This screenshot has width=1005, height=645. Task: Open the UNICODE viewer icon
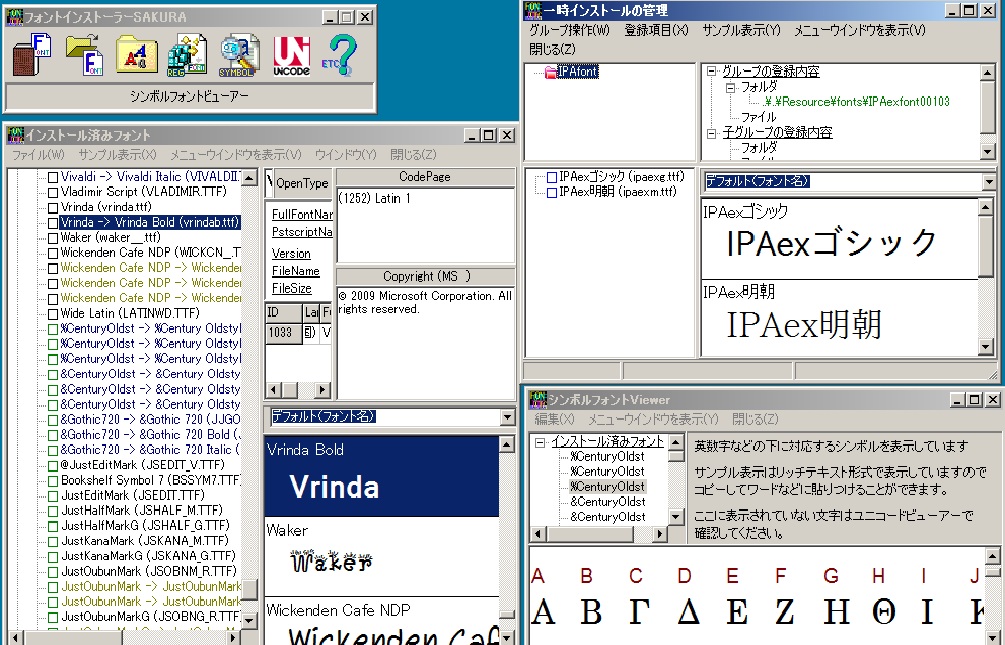click(x=292, y=55)
